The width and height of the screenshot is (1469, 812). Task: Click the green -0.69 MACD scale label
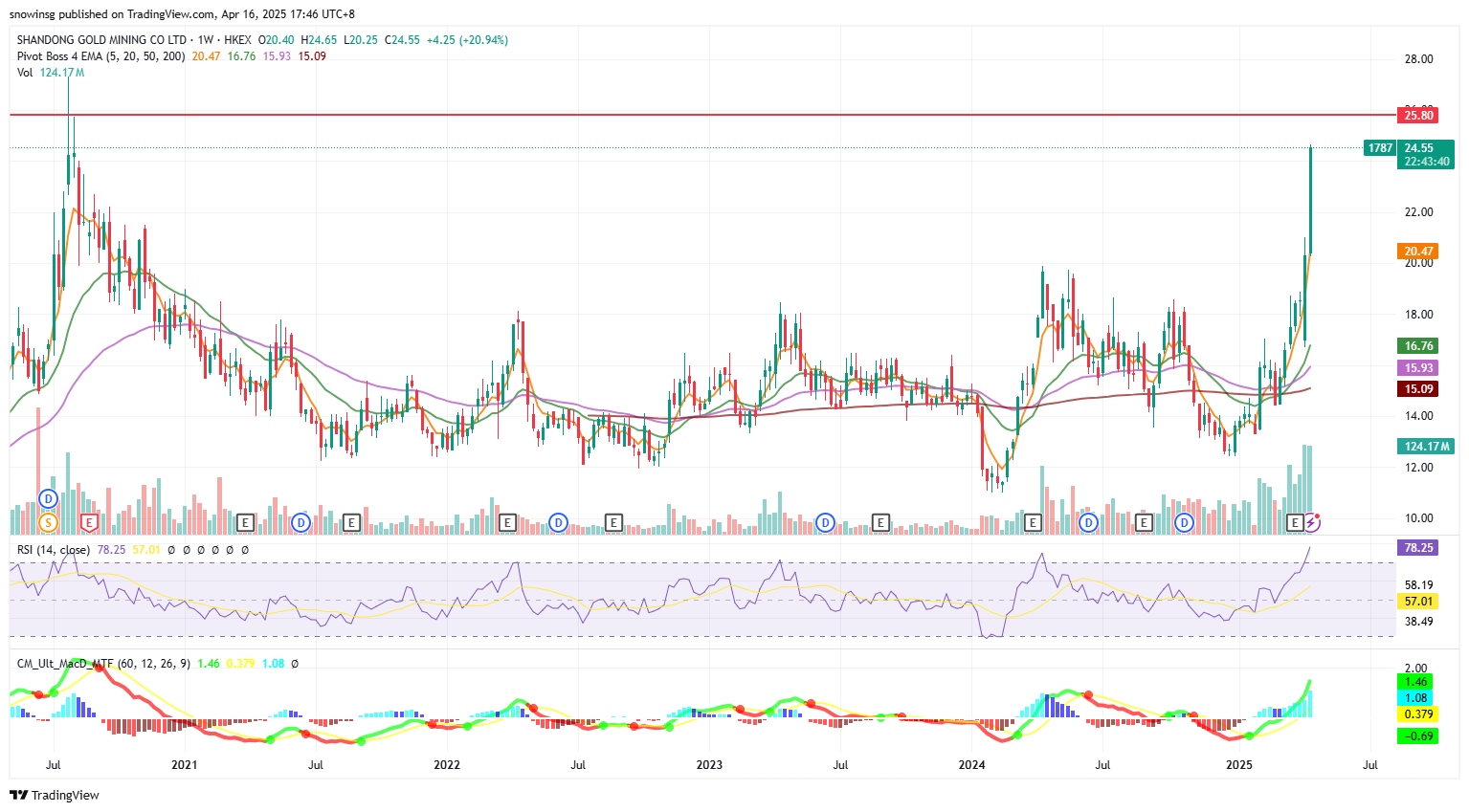pyautogui.click(x=1417, y=736)
